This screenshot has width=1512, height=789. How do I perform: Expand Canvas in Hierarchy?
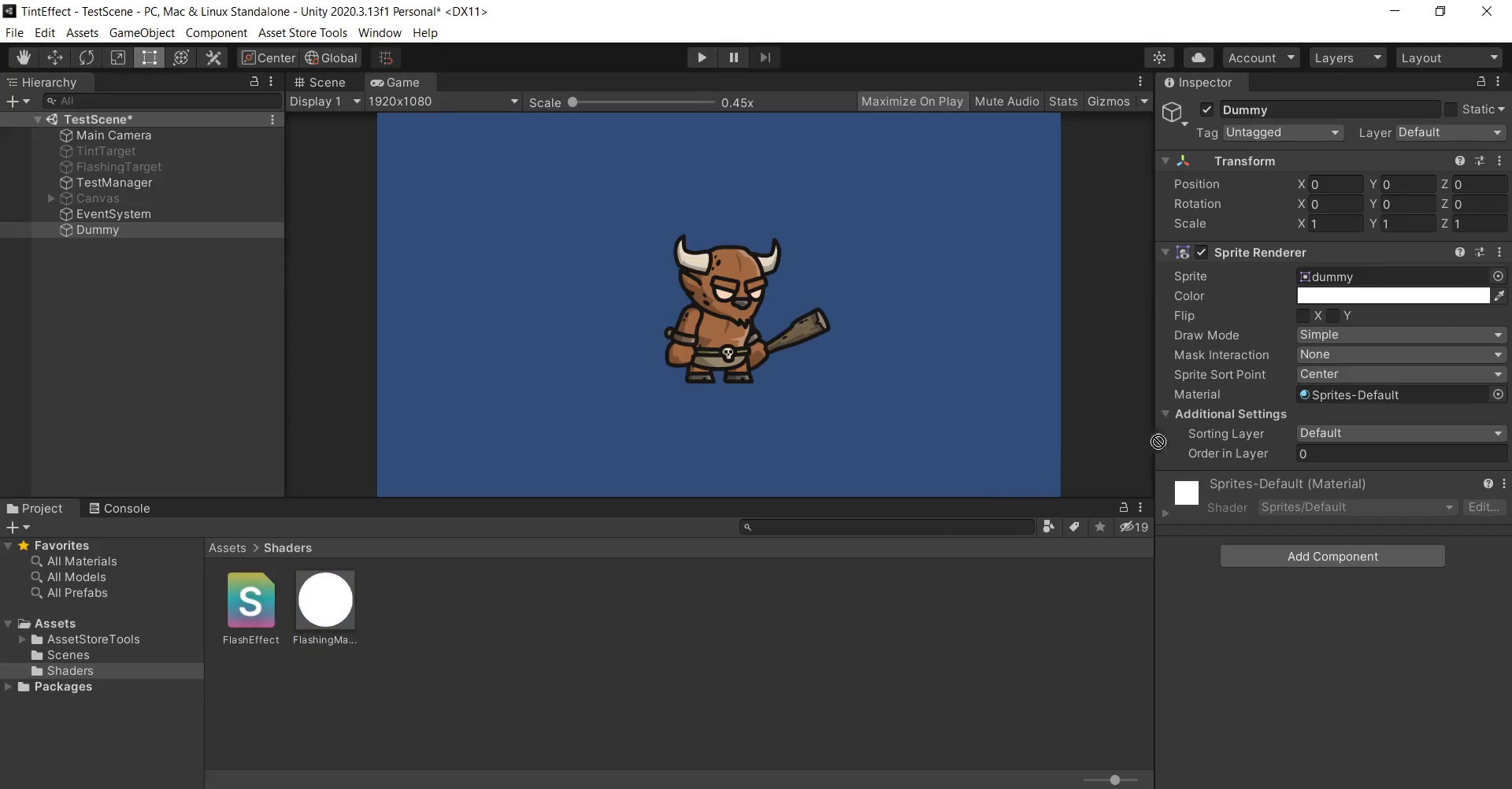[x=51, y=198]
